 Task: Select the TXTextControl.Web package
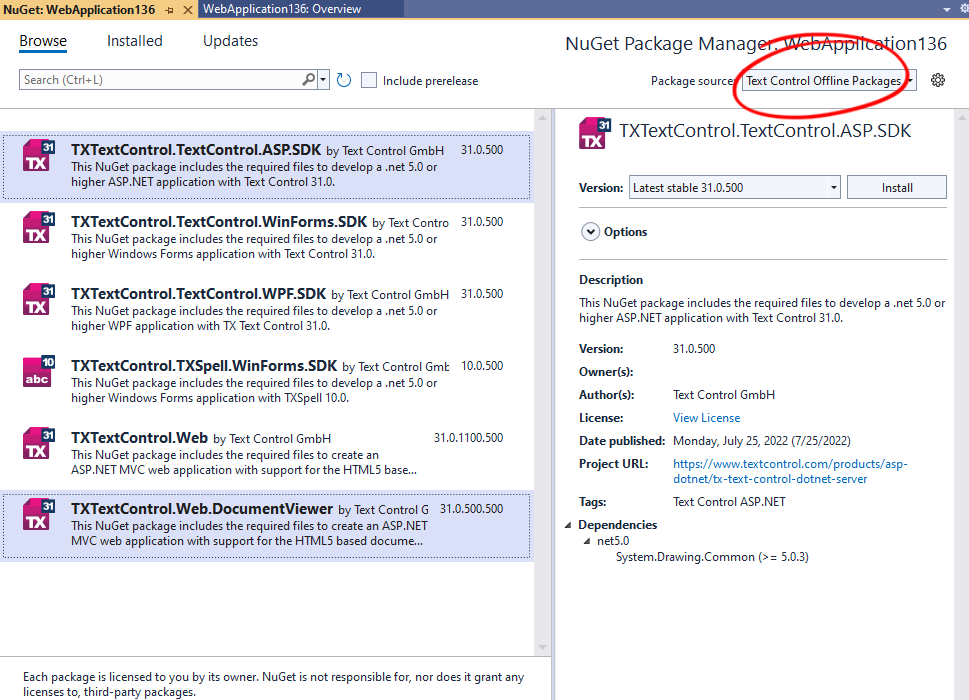pyautogui.click(x=266, y=453)
